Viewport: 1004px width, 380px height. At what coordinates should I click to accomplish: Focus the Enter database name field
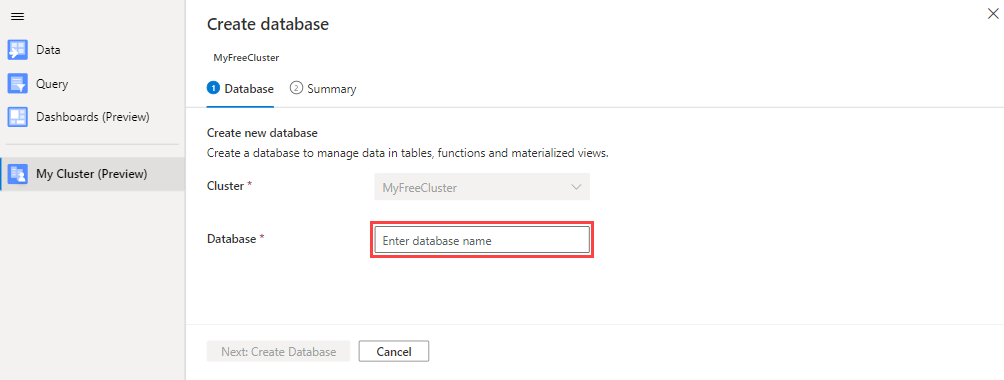[x=482, y=240]
